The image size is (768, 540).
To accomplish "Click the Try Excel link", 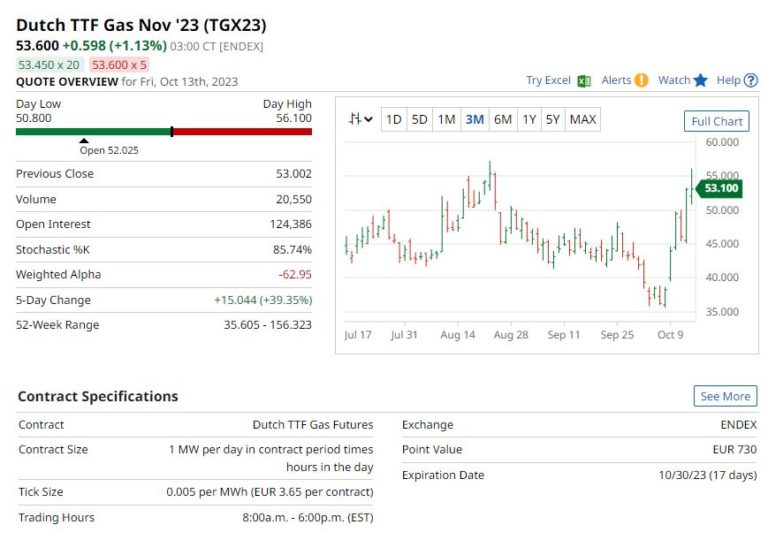I will click(548, 80).
